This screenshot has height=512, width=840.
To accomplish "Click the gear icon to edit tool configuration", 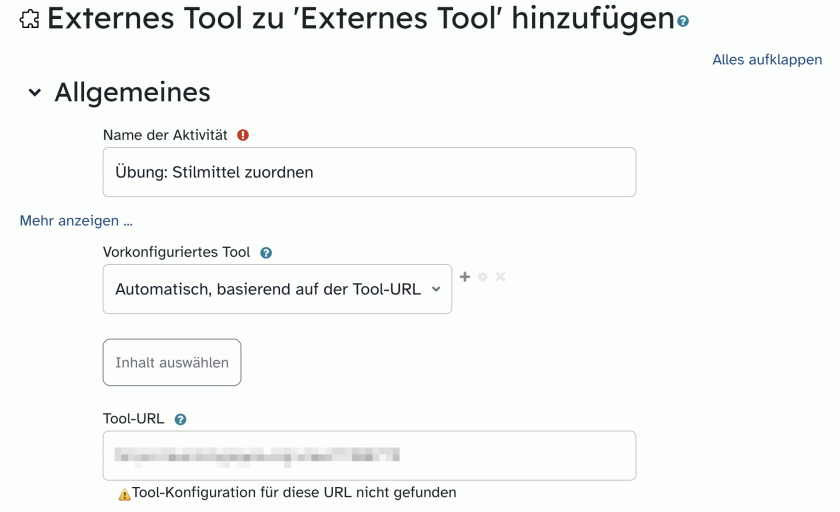I will click(483, 277).
